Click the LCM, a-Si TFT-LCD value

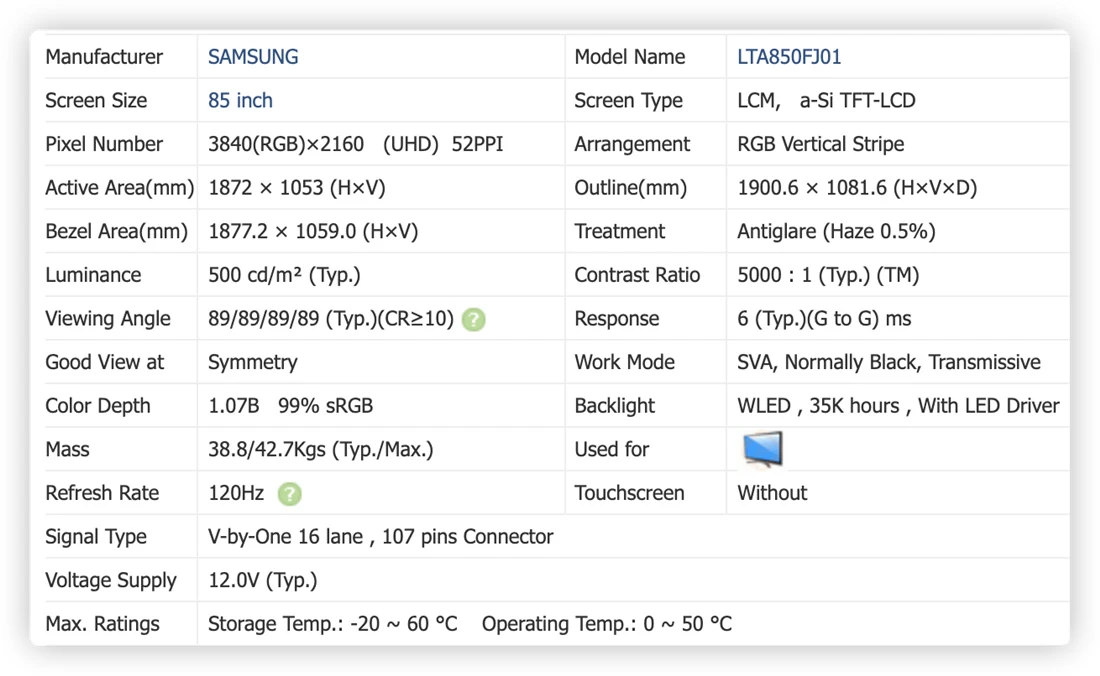(x=826, y=100)
